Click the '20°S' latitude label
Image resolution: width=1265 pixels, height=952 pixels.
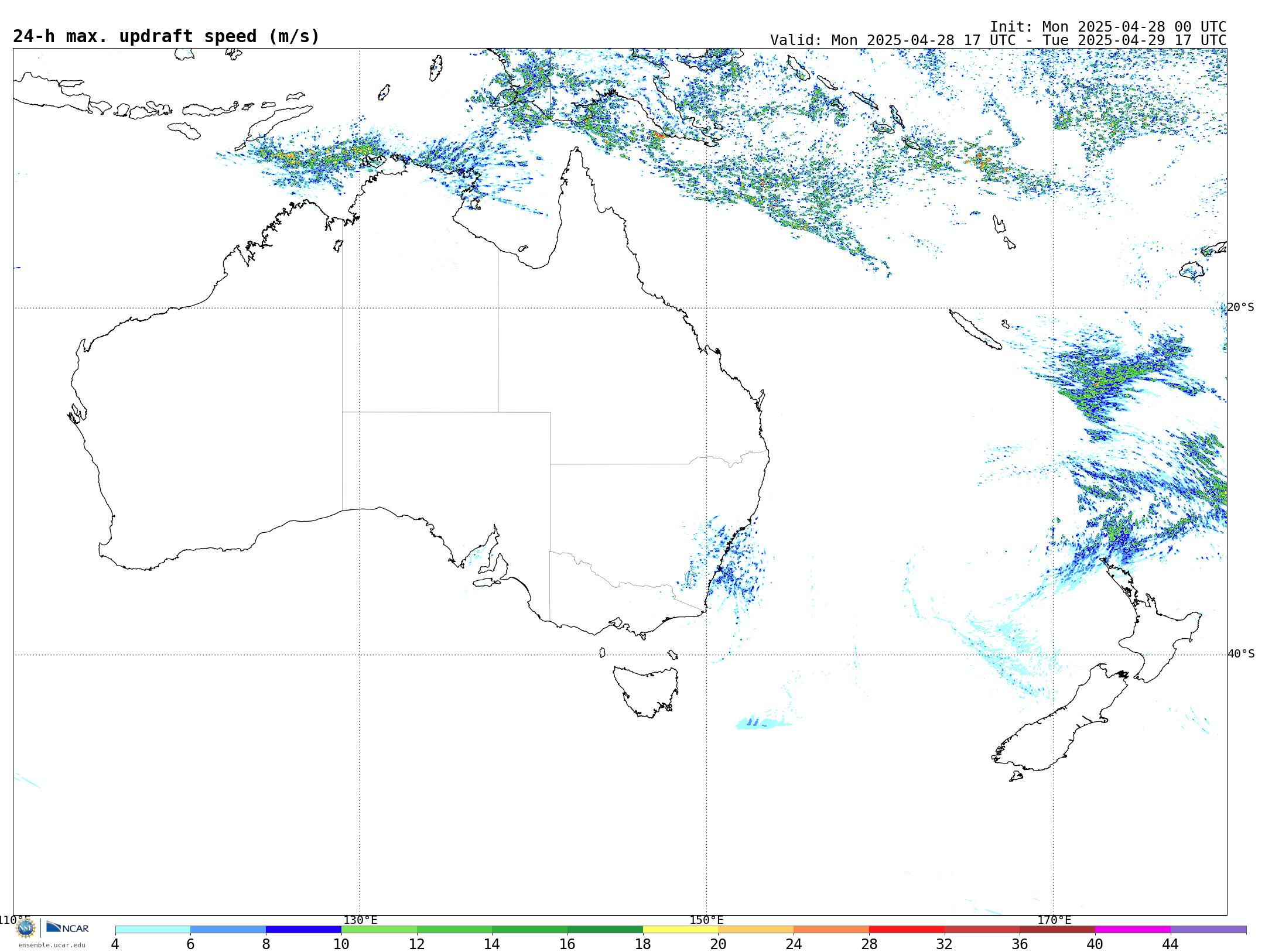point(1241,307)
